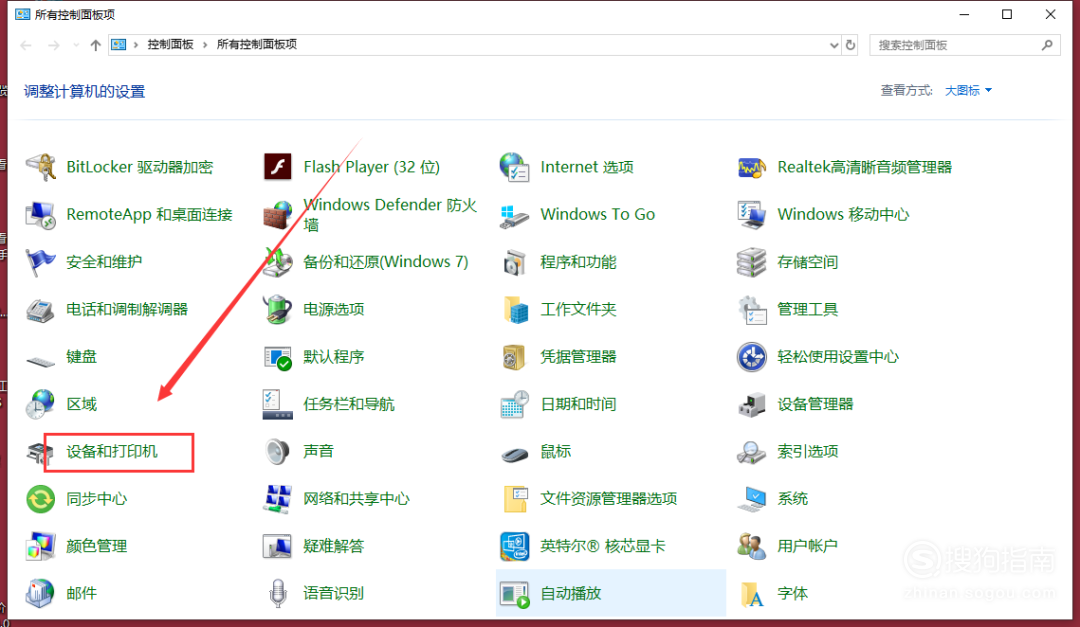Go up one level with up arrow
Image resolution: width=1080 pixels, height=627 pixels.
click(x=96, y=45)
